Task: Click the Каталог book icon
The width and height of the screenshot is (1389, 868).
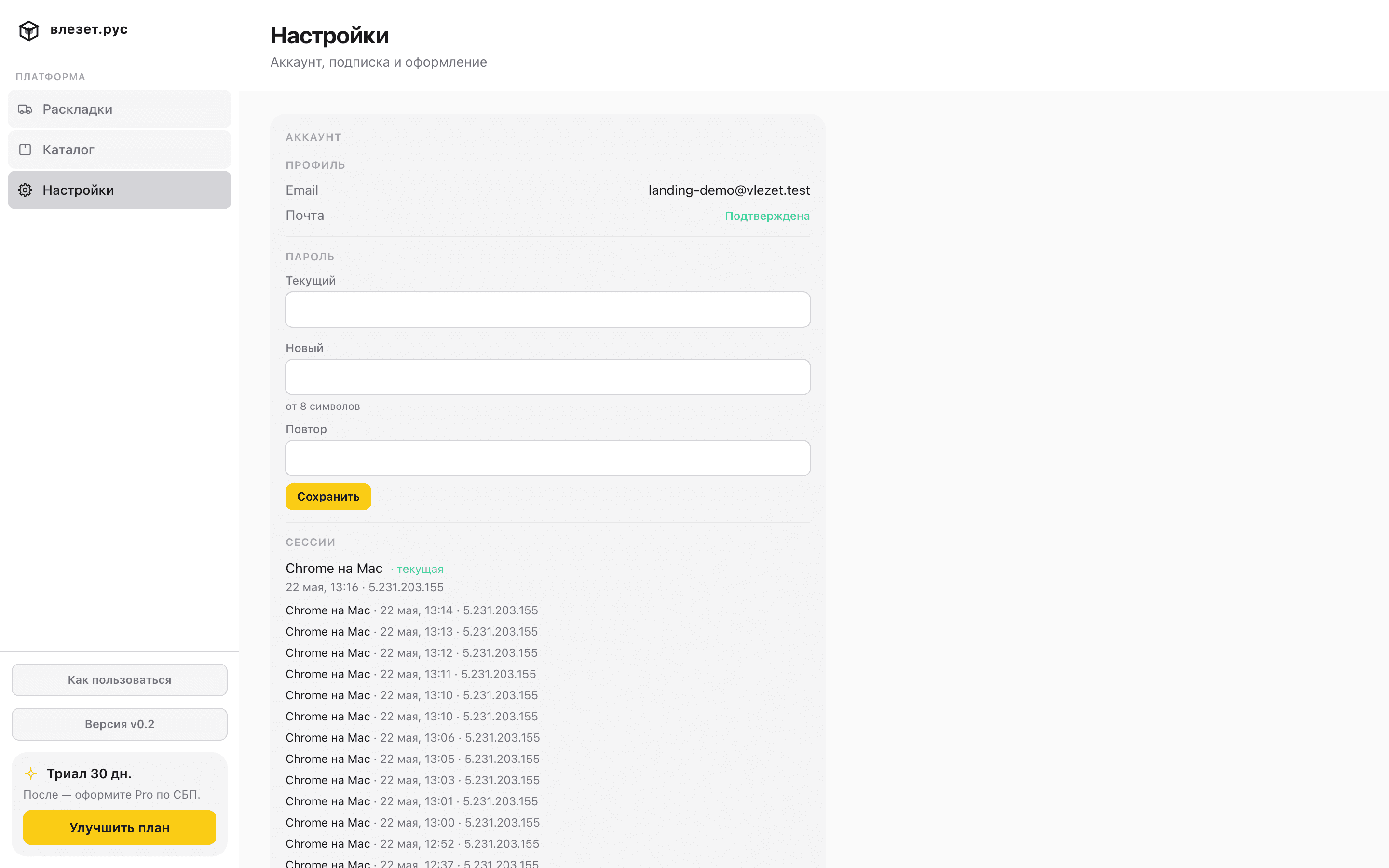Action: 25,150
